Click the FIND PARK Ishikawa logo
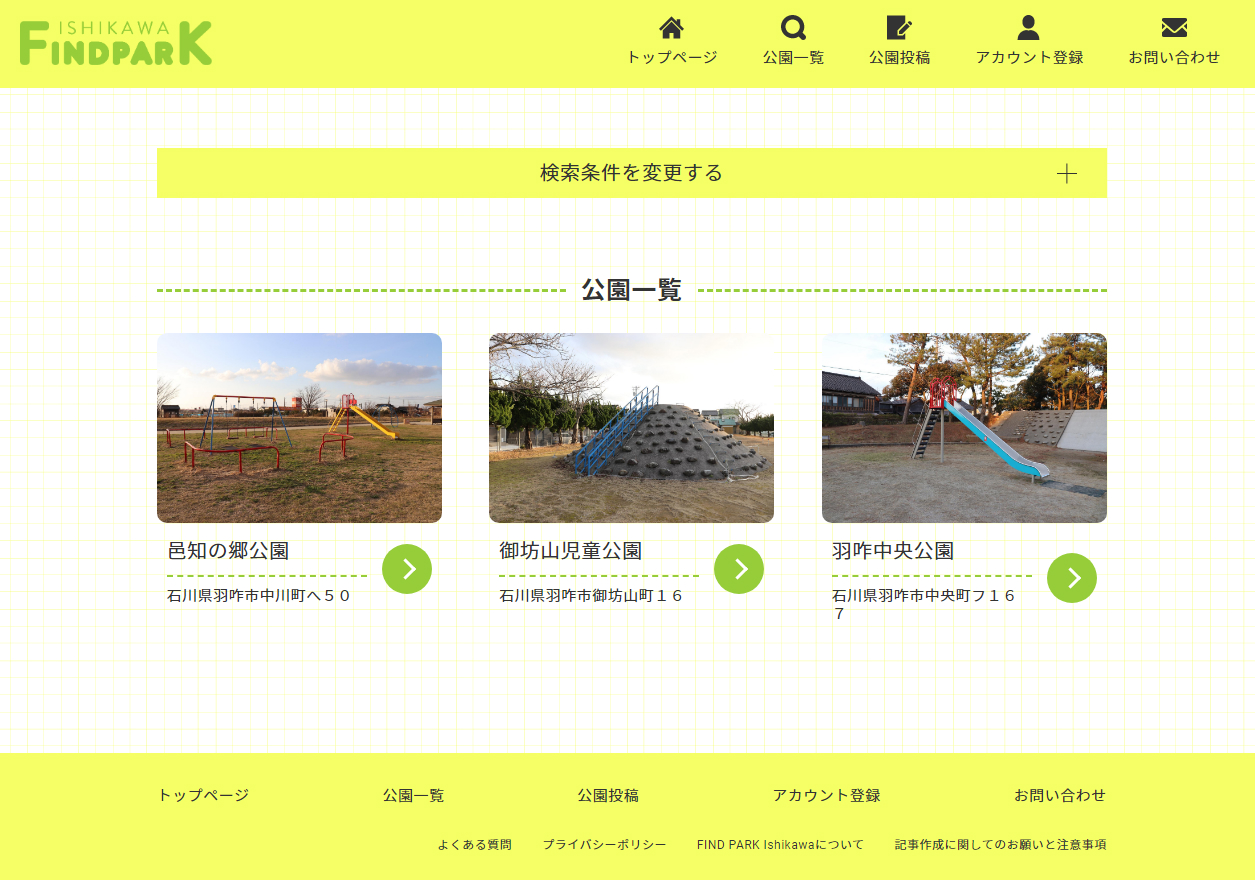This screenshot has height=880, width=1255. [x=116, y=43]
